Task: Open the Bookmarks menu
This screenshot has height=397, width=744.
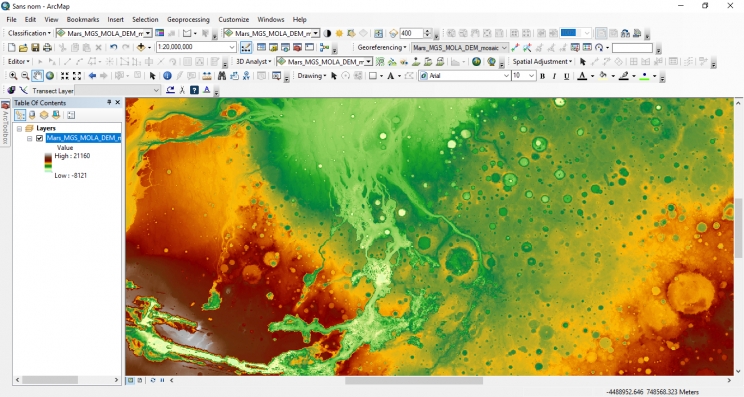Action: [x=83, y=19]
